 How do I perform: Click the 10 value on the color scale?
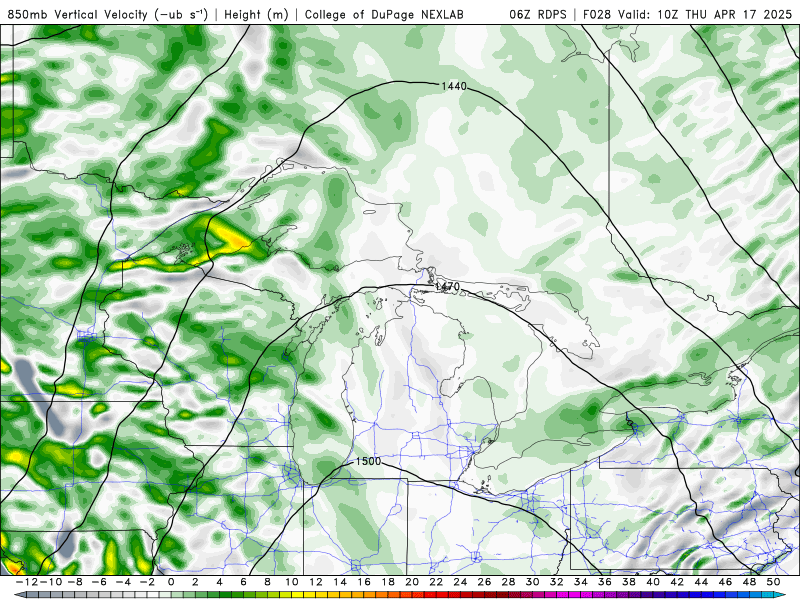click(291, 582)
